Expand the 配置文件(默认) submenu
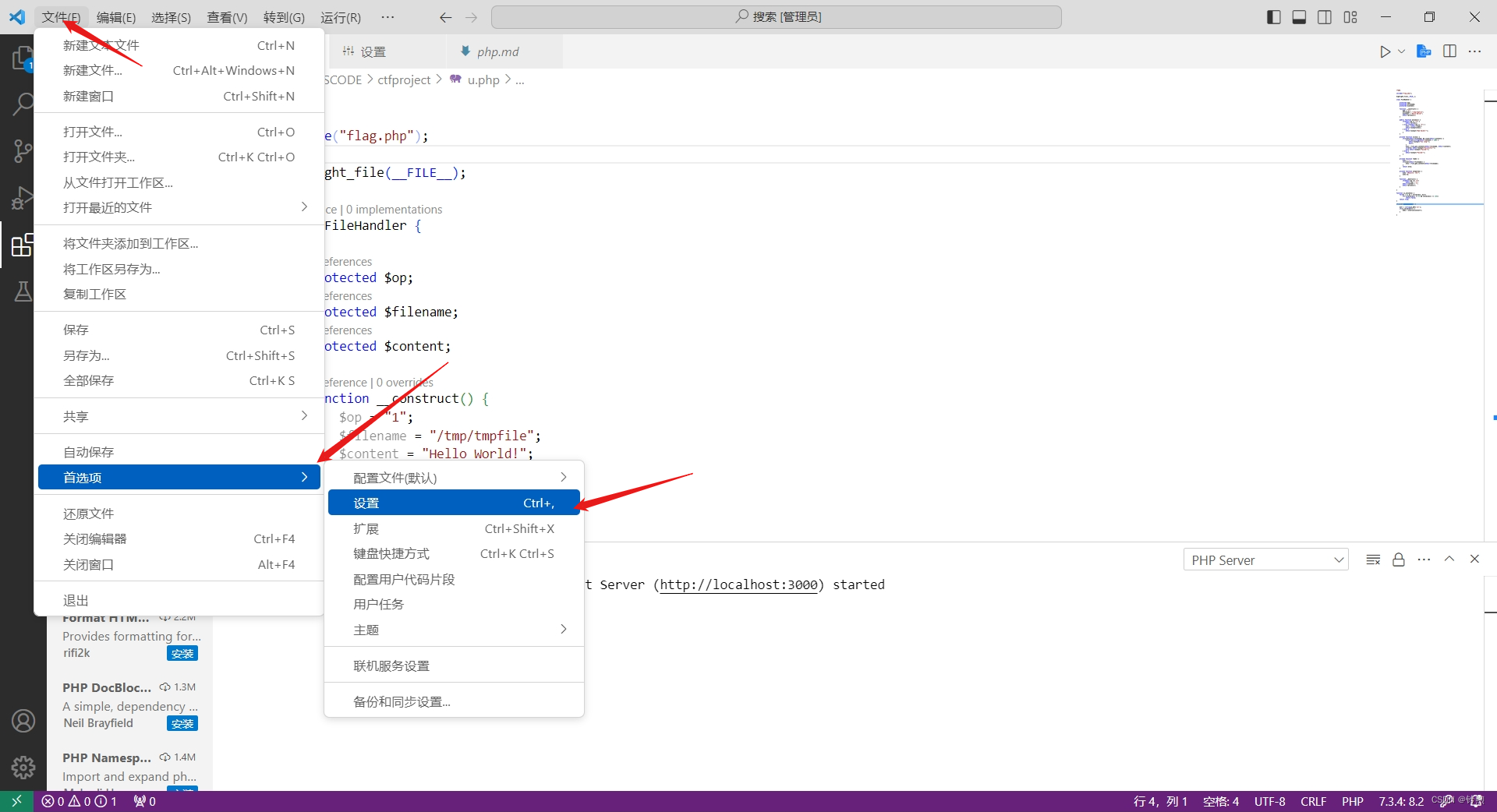 pyautogui.click(x=454, y=477)
